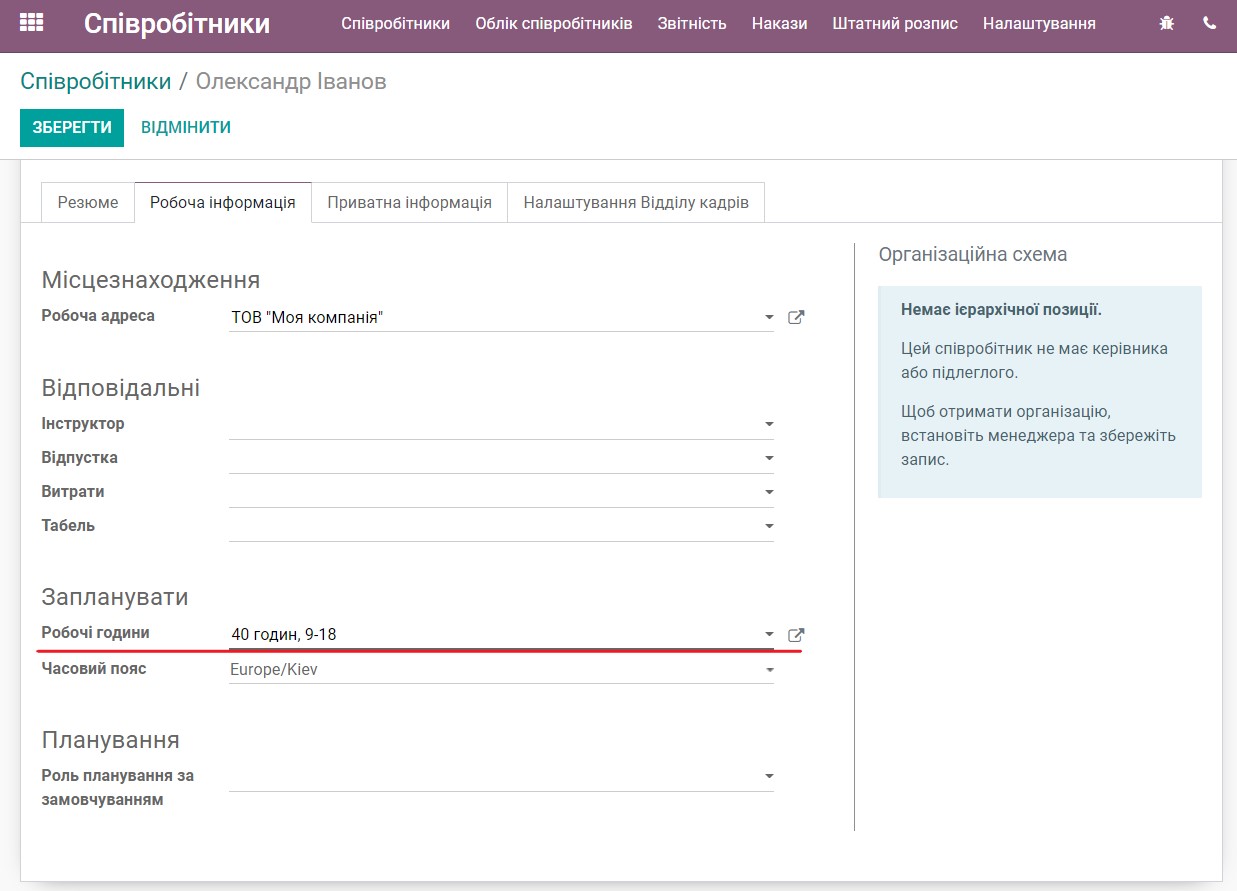
Task: Open the Часовий пояс dropdown
Action: point(768,668)
